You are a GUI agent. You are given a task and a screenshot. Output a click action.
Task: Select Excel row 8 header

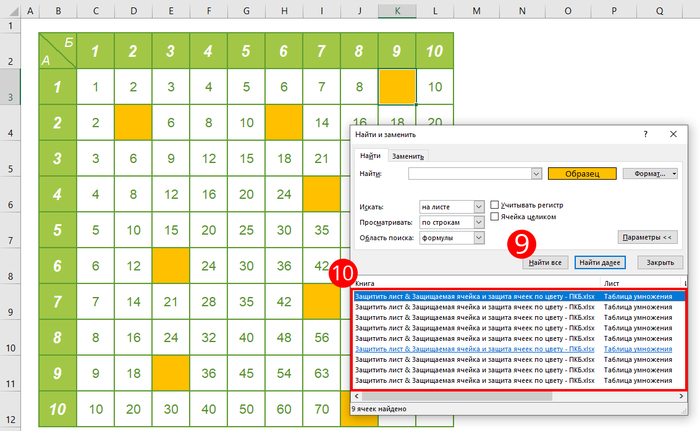tap(10, 266)
